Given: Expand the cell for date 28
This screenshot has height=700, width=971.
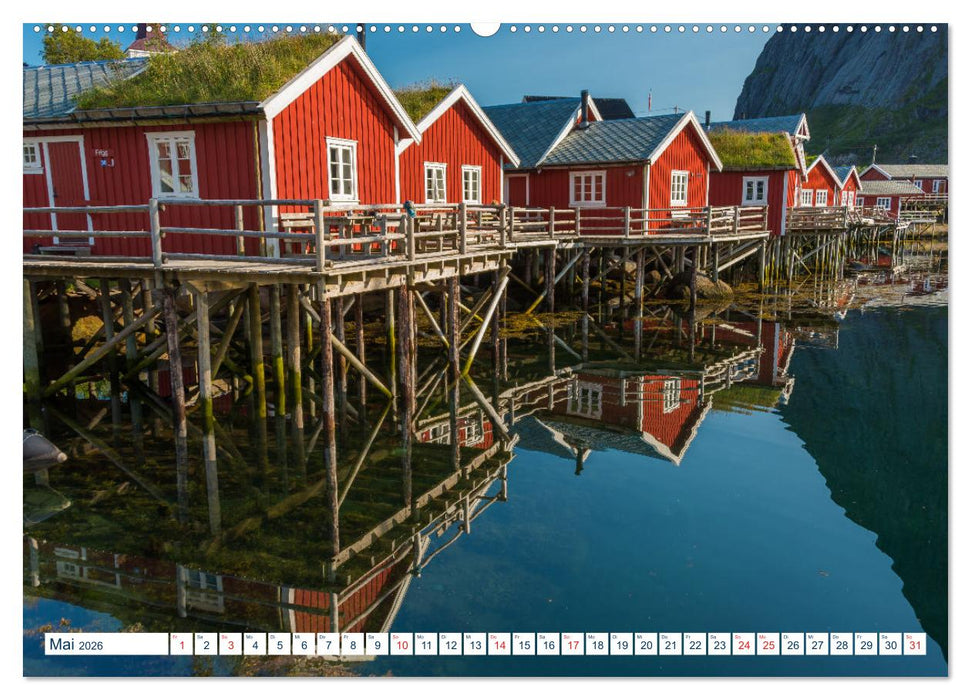Looking at the screenshot, I should pyautogui.click(x=844, y=647).
